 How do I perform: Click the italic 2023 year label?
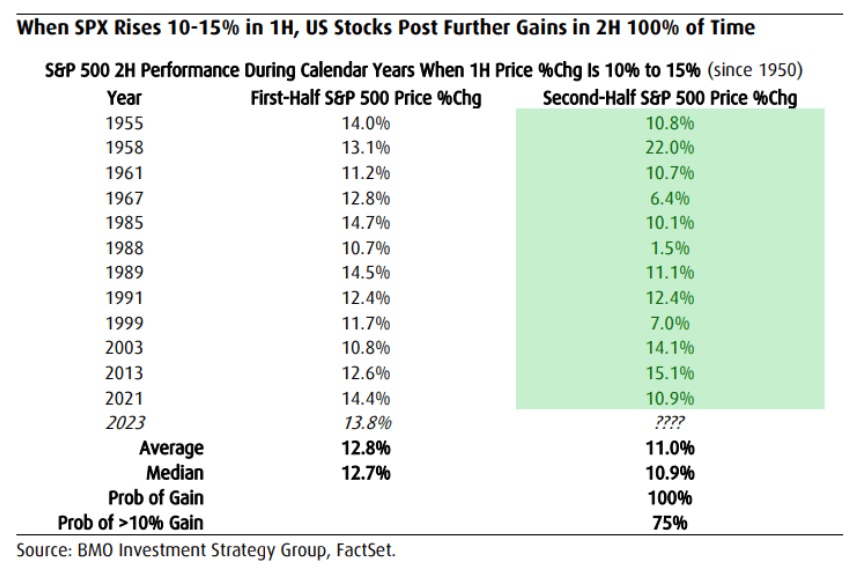[123, 423]
